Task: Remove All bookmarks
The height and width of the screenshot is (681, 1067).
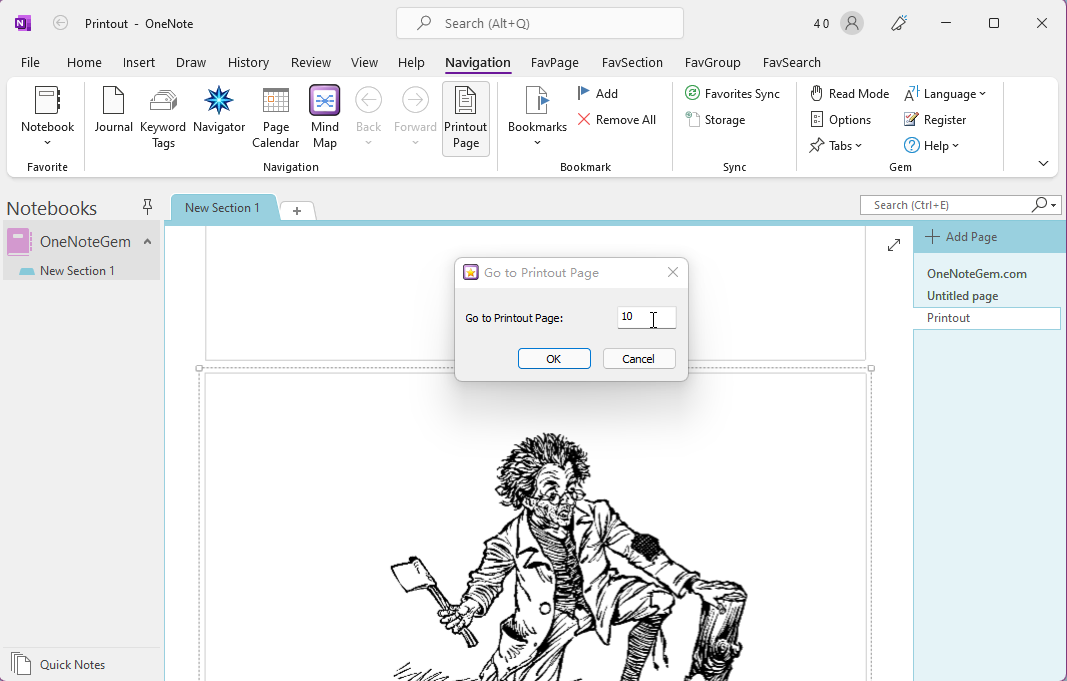Action: 617,120
